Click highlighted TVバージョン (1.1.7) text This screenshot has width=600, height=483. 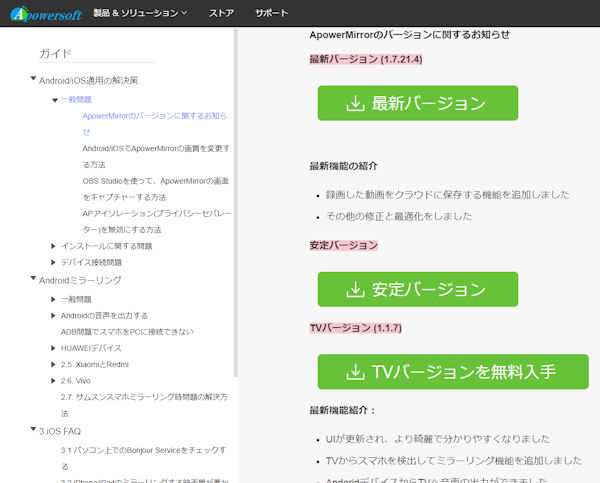point(355,328)
